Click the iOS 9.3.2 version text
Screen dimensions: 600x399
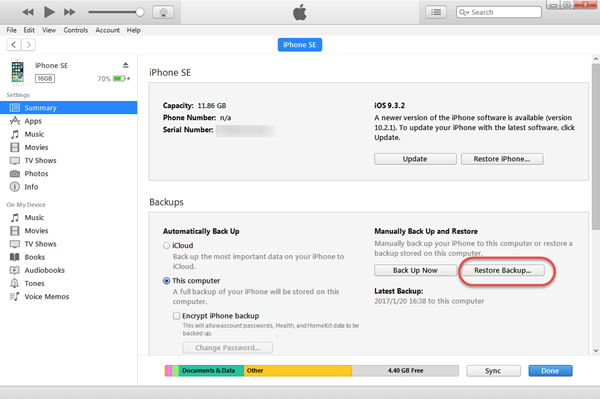point(390,105)
